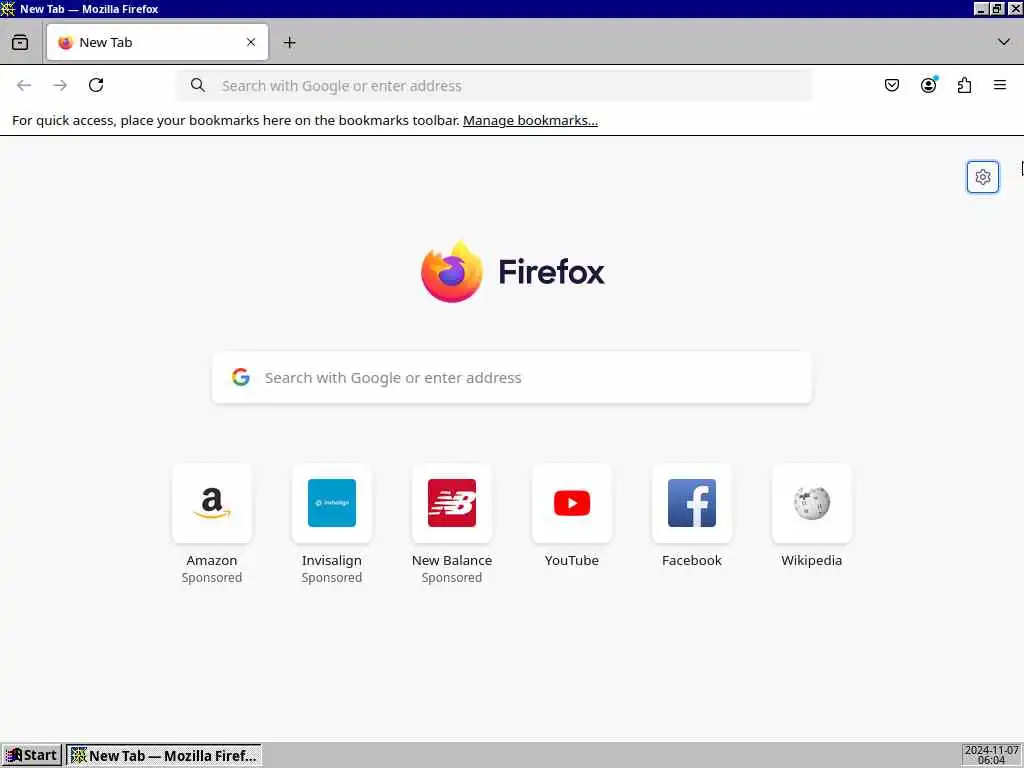This screenshot has width=1024, height=768.
Task: Click the window menu icon in title bar
Action: pos(8,8)
